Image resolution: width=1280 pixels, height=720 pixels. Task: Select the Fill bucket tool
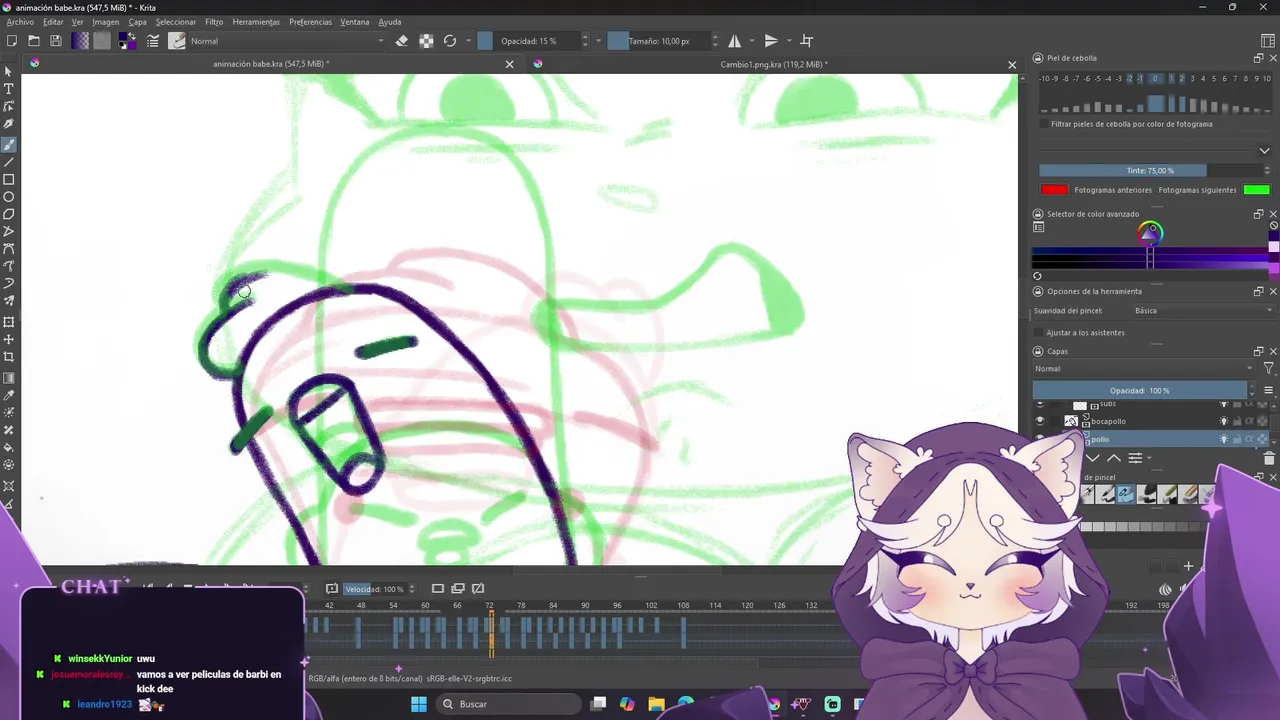coord(9,447)
